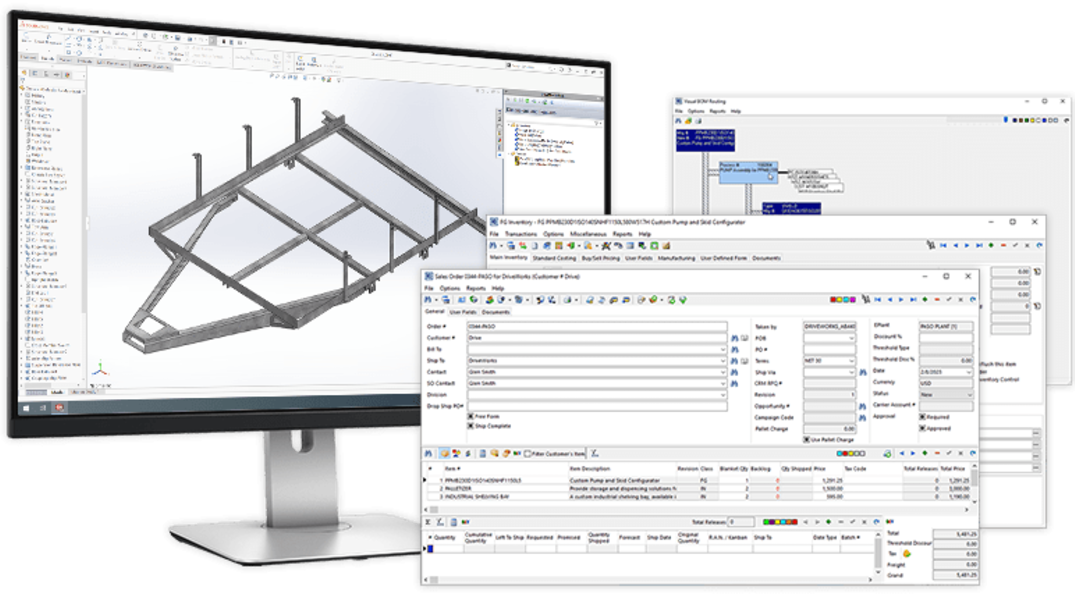The height and width of the screenshot is (594, 1075).
Task: Switch to Documents tab in Sales Order
Action: (496, 312)
